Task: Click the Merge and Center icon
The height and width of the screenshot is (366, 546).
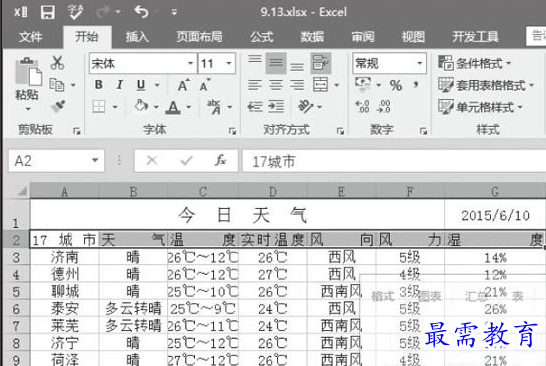Action: tap(320, 85)
